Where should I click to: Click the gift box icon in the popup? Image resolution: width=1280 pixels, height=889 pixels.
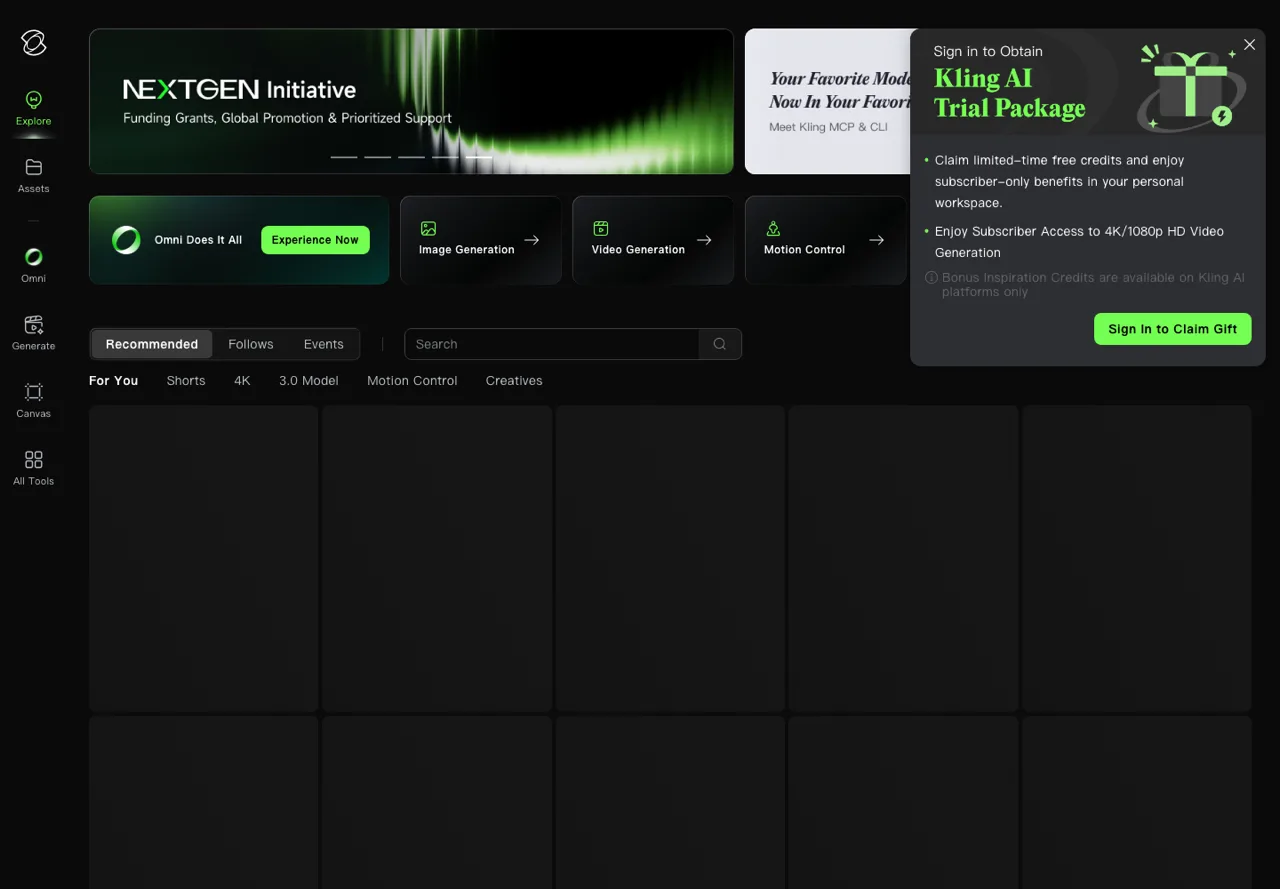click(1190, 87)
